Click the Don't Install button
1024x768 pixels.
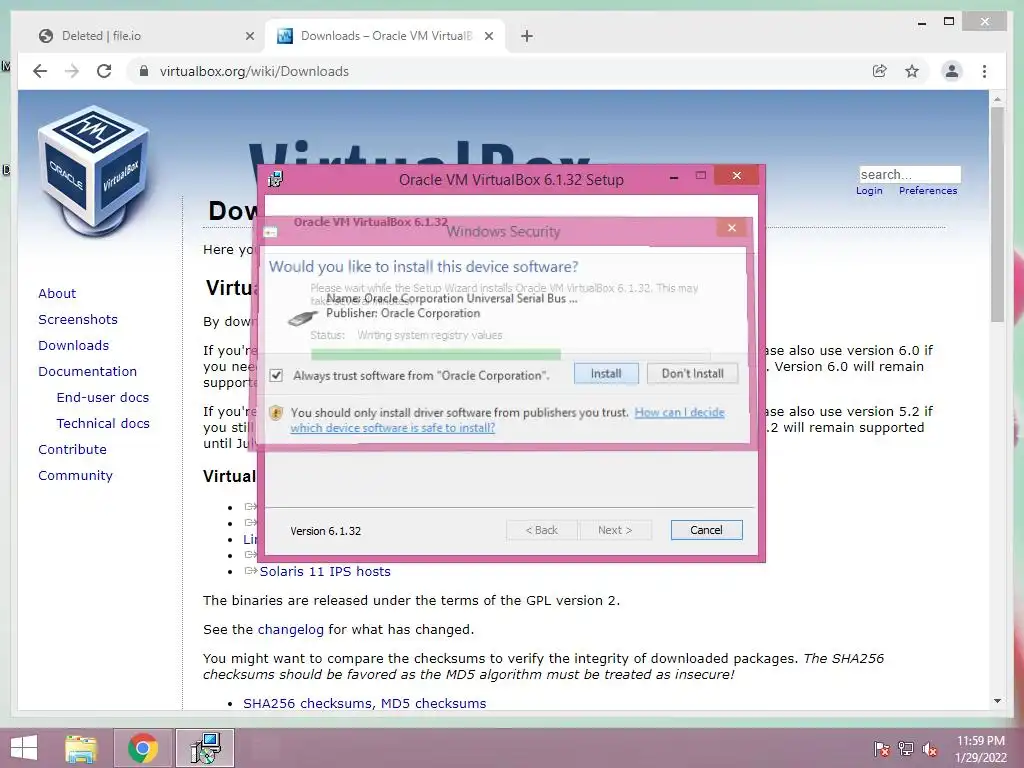[692, 374]
